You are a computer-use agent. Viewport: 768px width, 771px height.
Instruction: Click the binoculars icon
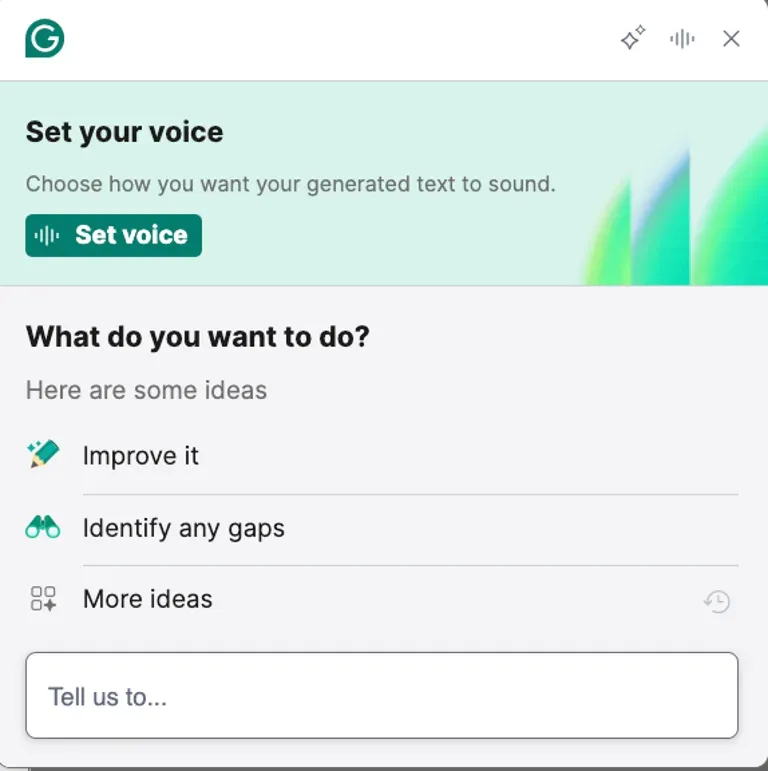pos(43,528)
